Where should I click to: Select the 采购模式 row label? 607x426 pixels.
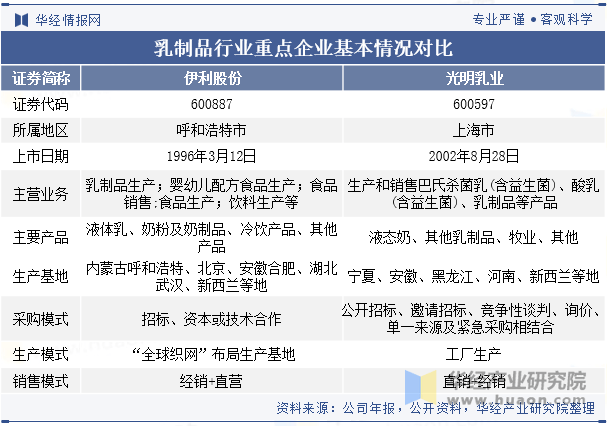click(x=41, y=319)
